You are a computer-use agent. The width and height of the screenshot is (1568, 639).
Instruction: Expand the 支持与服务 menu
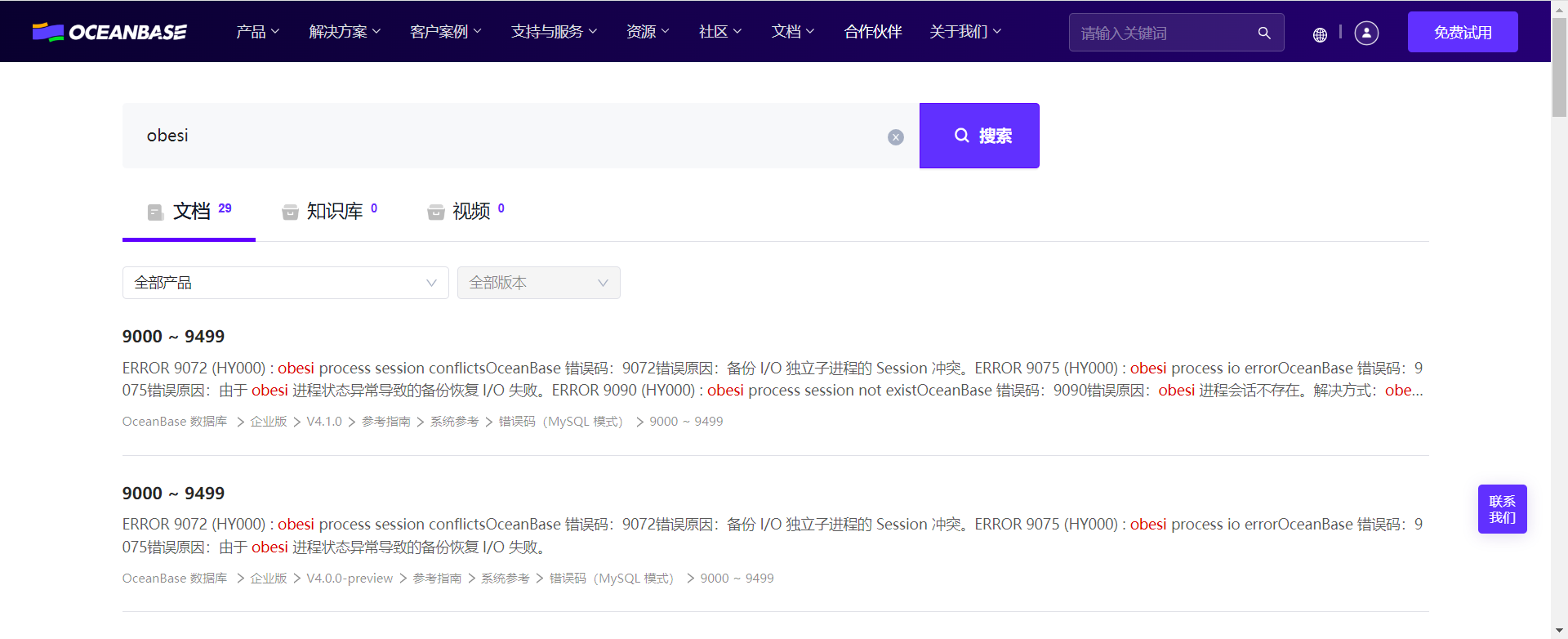coord(555,32)
